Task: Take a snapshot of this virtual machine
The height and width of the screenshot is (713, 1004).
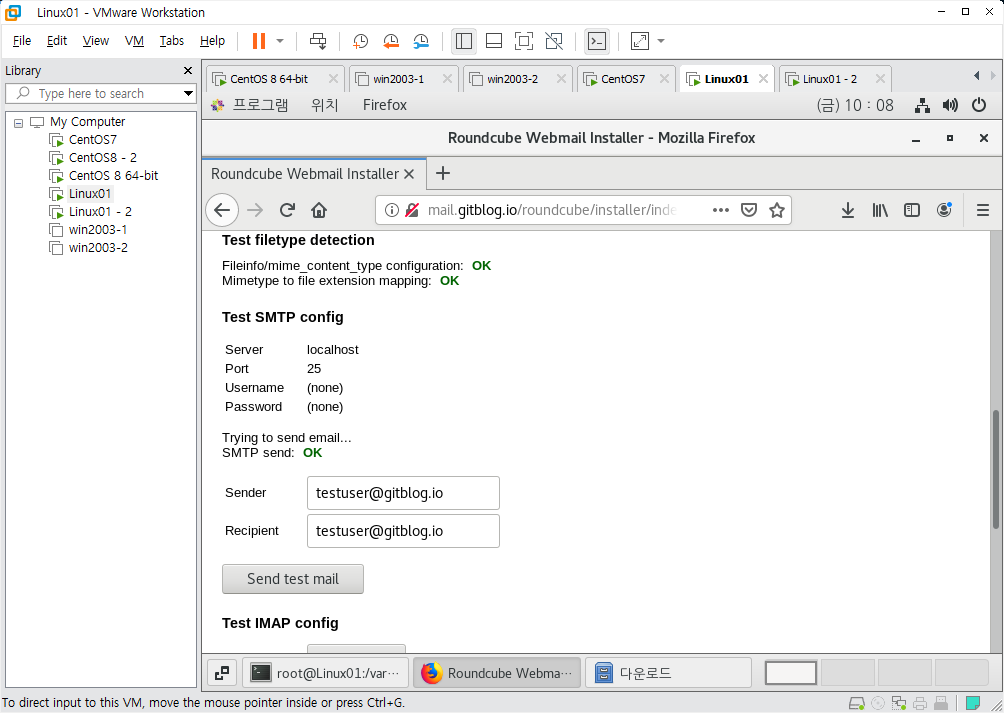Action: point(360,41)
